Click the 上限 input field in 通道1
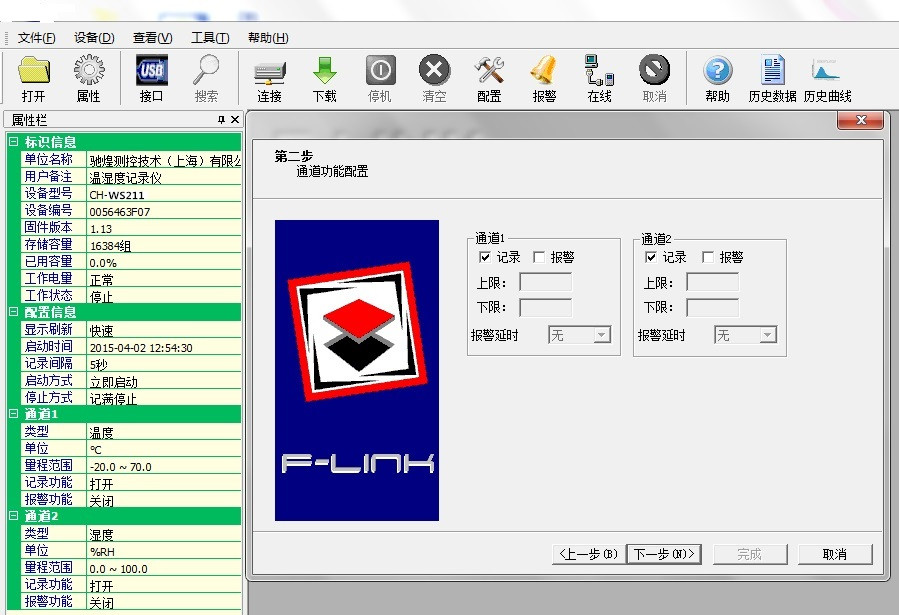This screenshot has height=615, width=899. pyautogui.click(x=545, y=282)
